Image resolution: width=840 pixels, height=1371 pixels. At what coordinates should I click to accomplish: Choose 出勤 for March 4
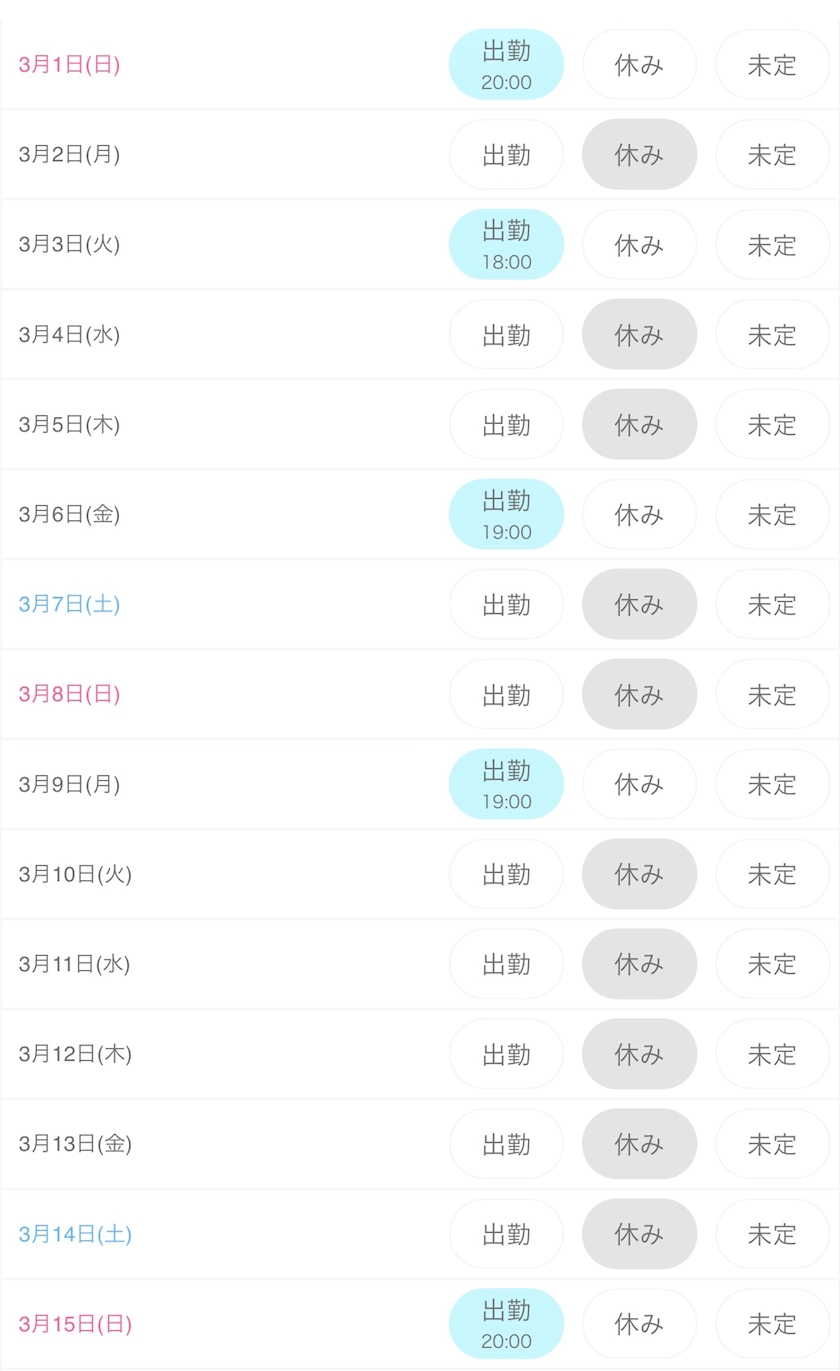pos(506,335)
